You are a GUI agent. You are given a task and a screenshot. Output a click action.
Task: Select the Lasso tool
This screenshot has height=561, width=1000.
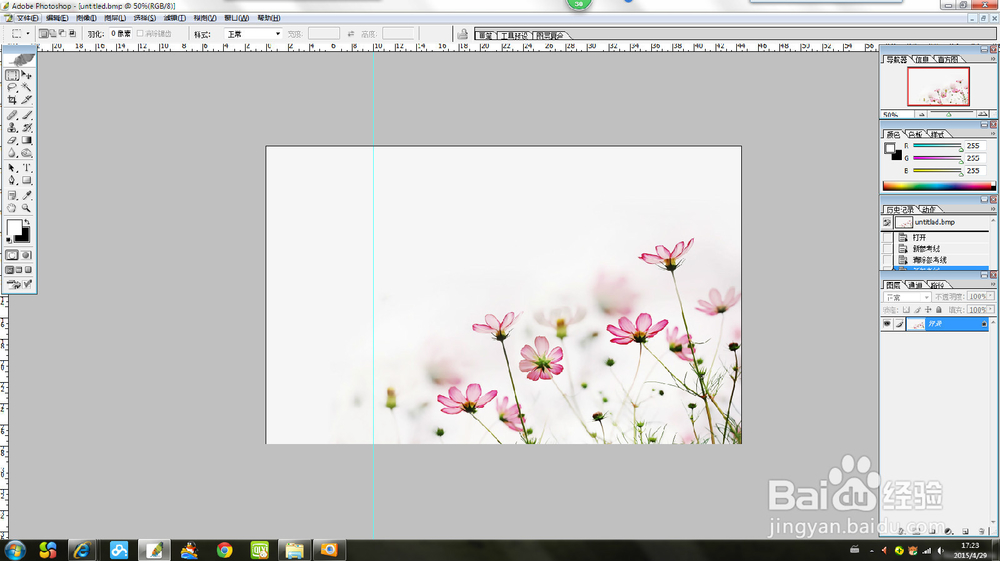(x=12, y=87)
